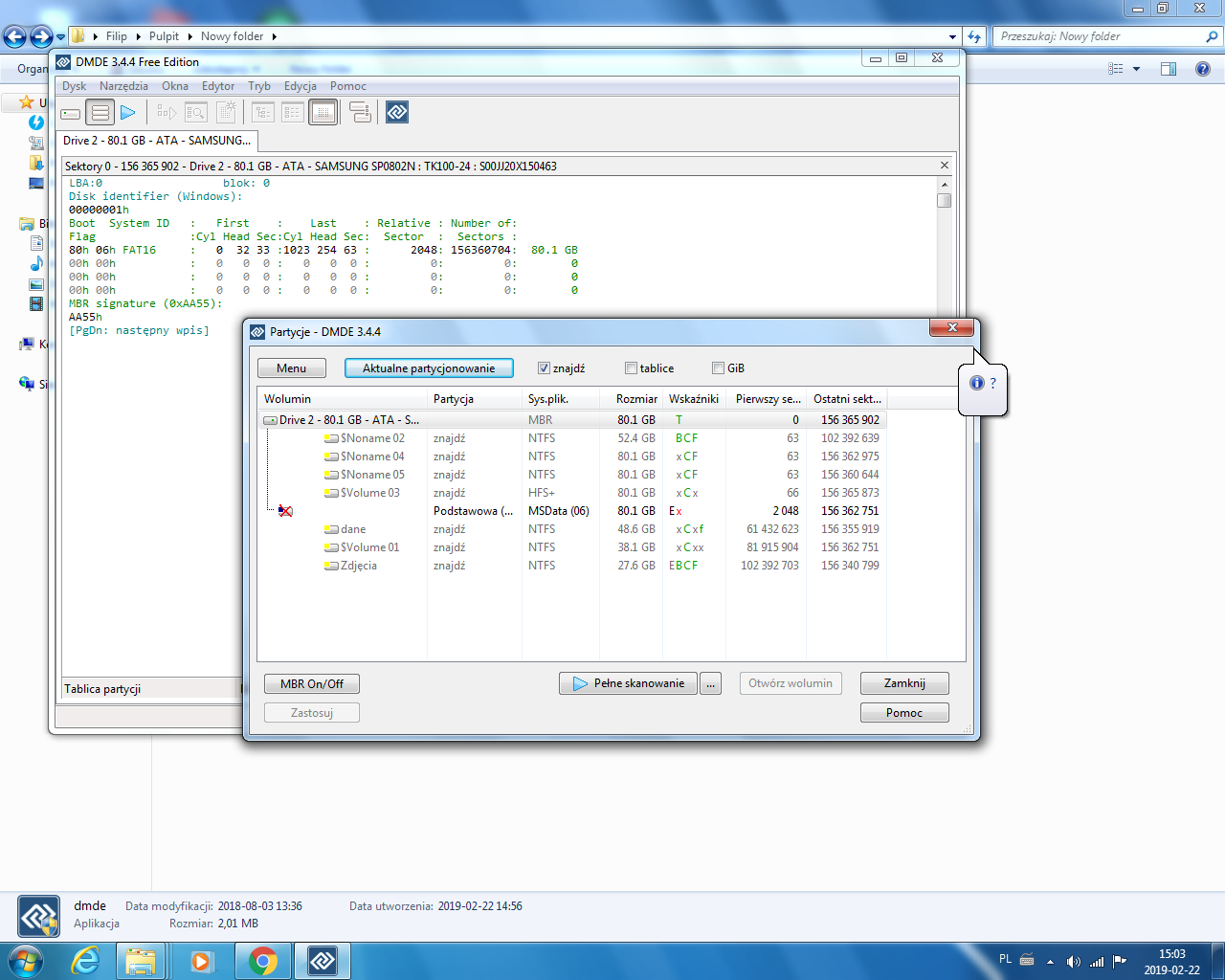Open the Dysk menu
The image size is (1225, 980).
coord(74,86)
